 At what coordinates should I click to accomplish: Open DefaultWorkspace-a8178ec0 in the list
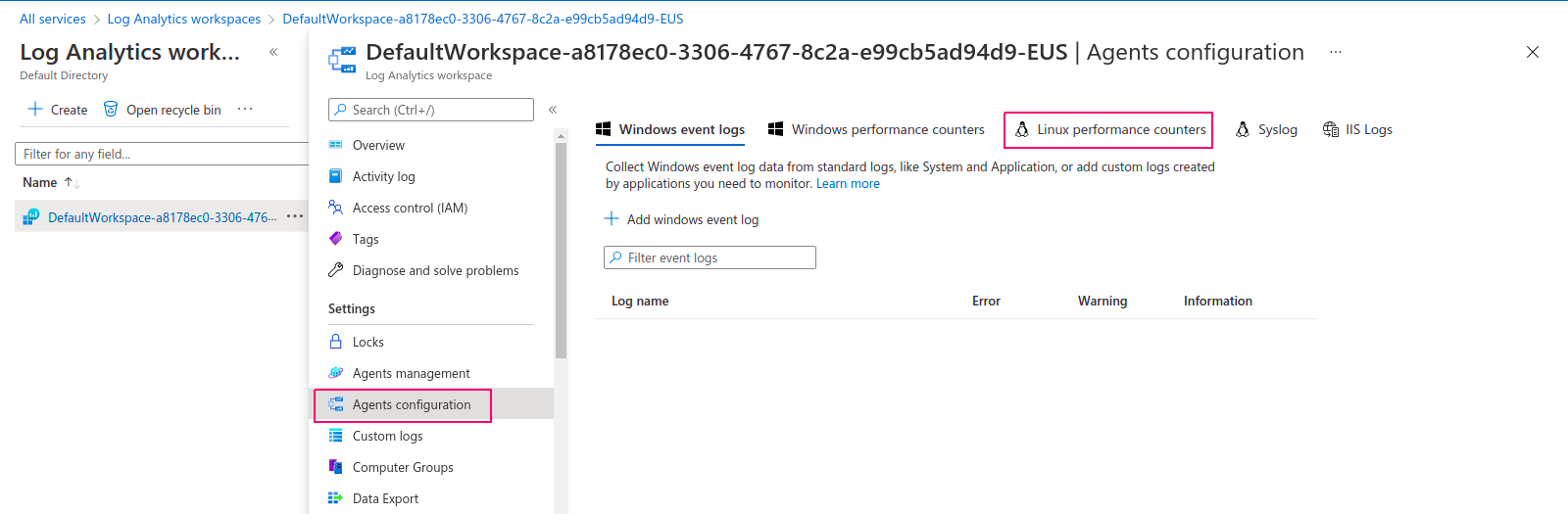coord(162,217)
